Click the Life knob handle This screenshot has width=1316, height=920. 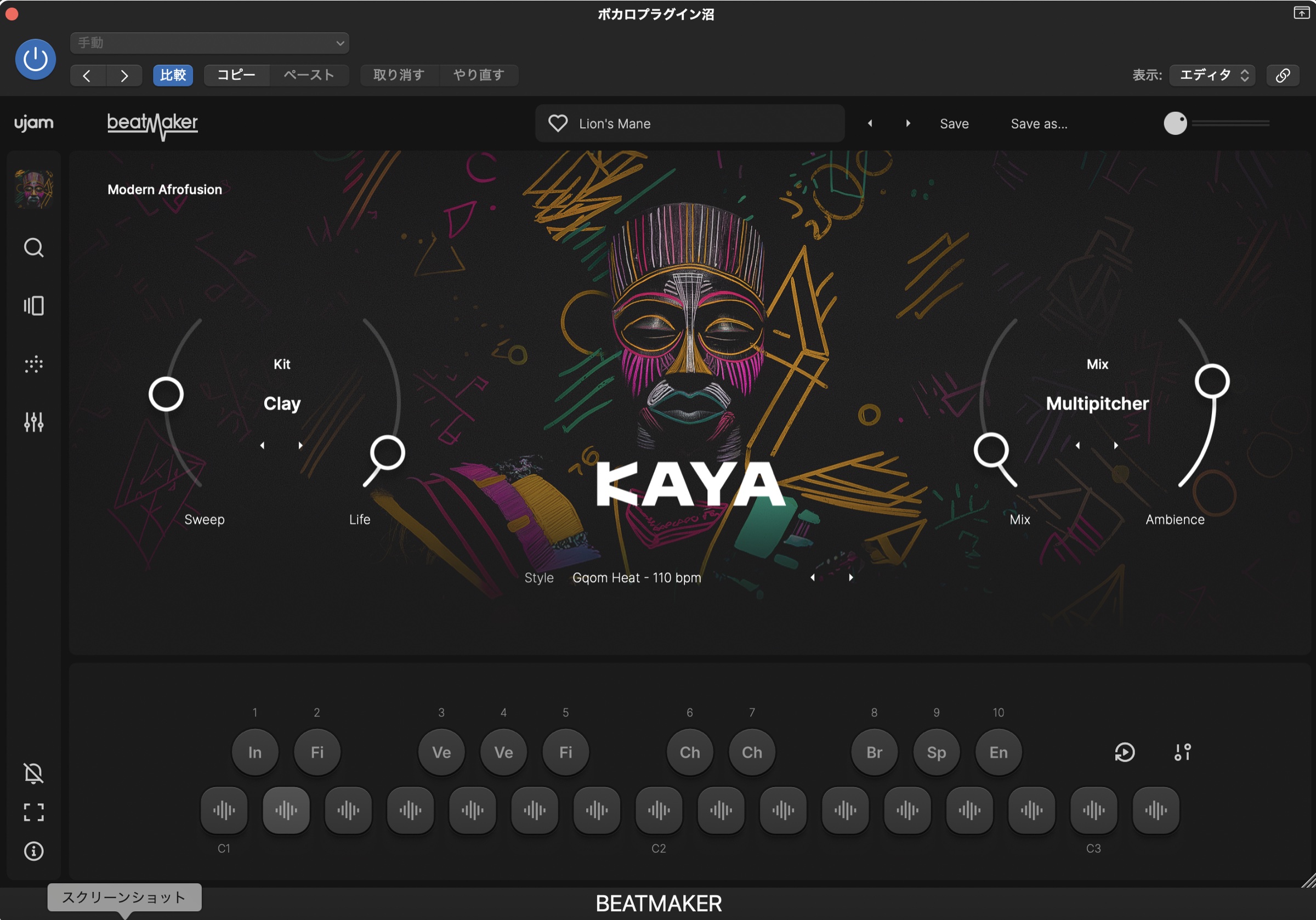pyautogui.click(x=388, y=453)
